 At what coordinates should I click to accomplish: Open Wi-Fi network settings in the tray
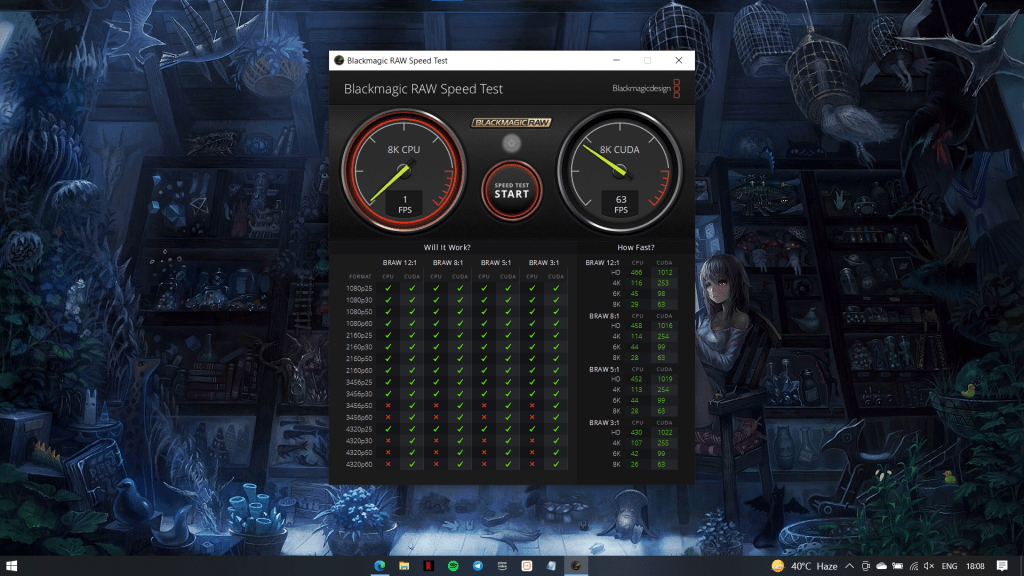pos(913,566)
